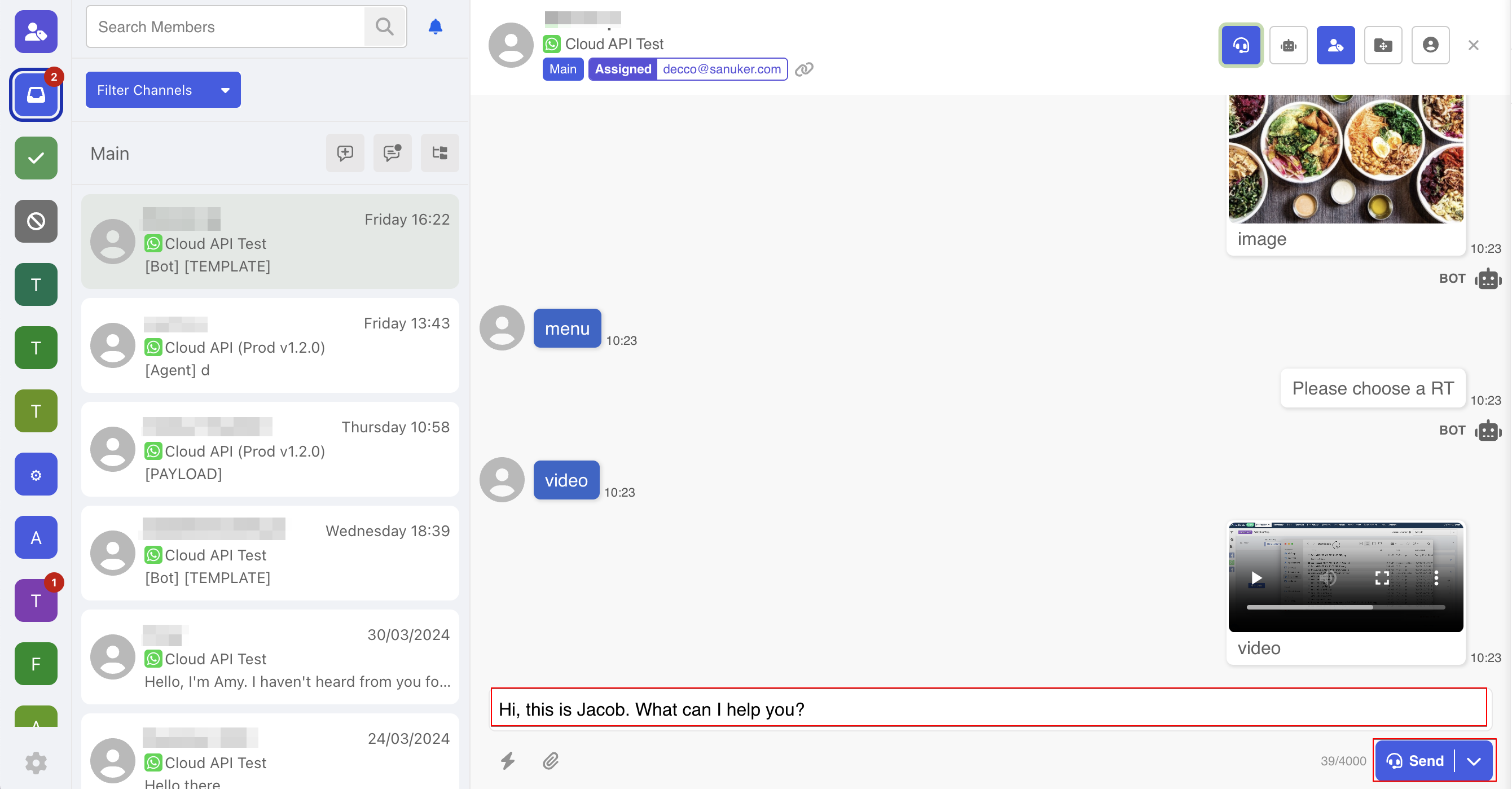The image size is (1512, 789).
Task: Expand the Filter Channels dropdown
Action: [x=162, y=90]
